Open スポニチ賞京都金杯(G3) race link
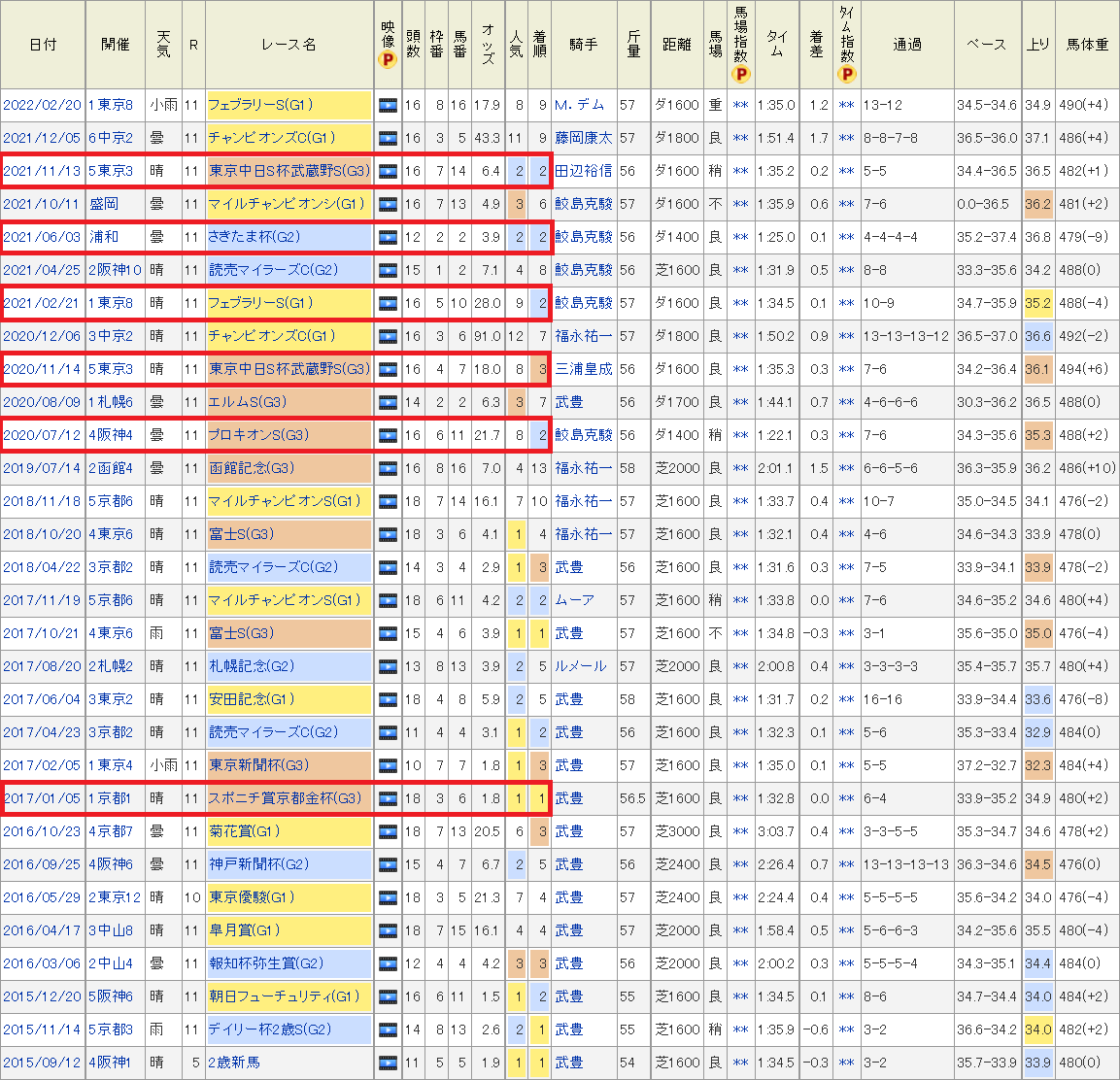Viewport: 1120px width, 1080px height. point(285,797)
